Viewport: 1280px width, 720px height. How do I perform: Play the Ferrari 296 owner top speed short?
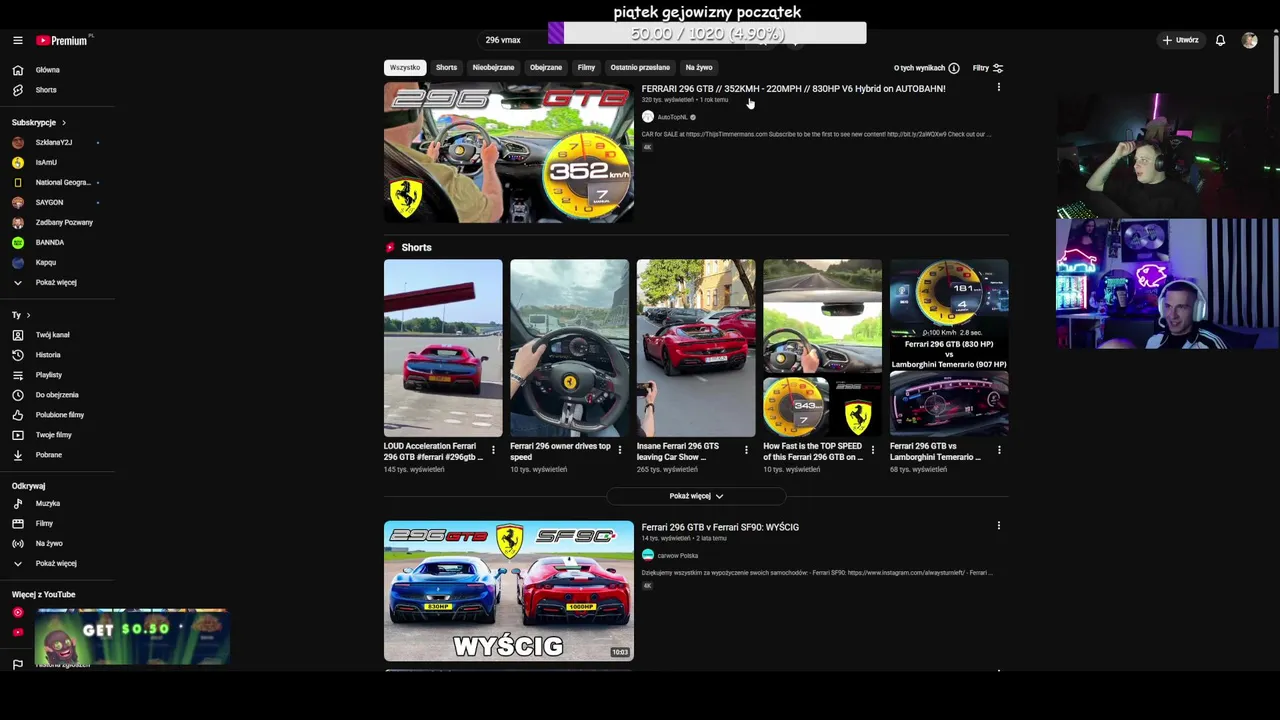point(569,348)
